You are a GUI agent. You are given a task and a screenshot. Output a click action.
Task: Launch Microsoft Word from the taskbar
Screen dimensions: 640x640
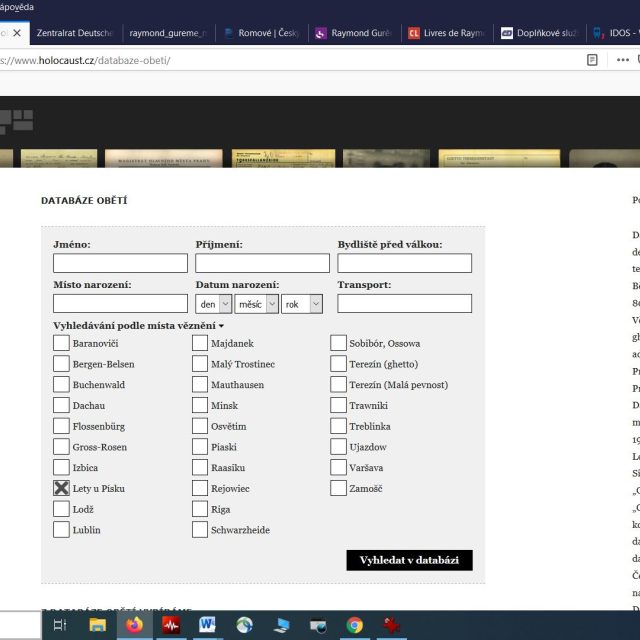pos(208,625)
